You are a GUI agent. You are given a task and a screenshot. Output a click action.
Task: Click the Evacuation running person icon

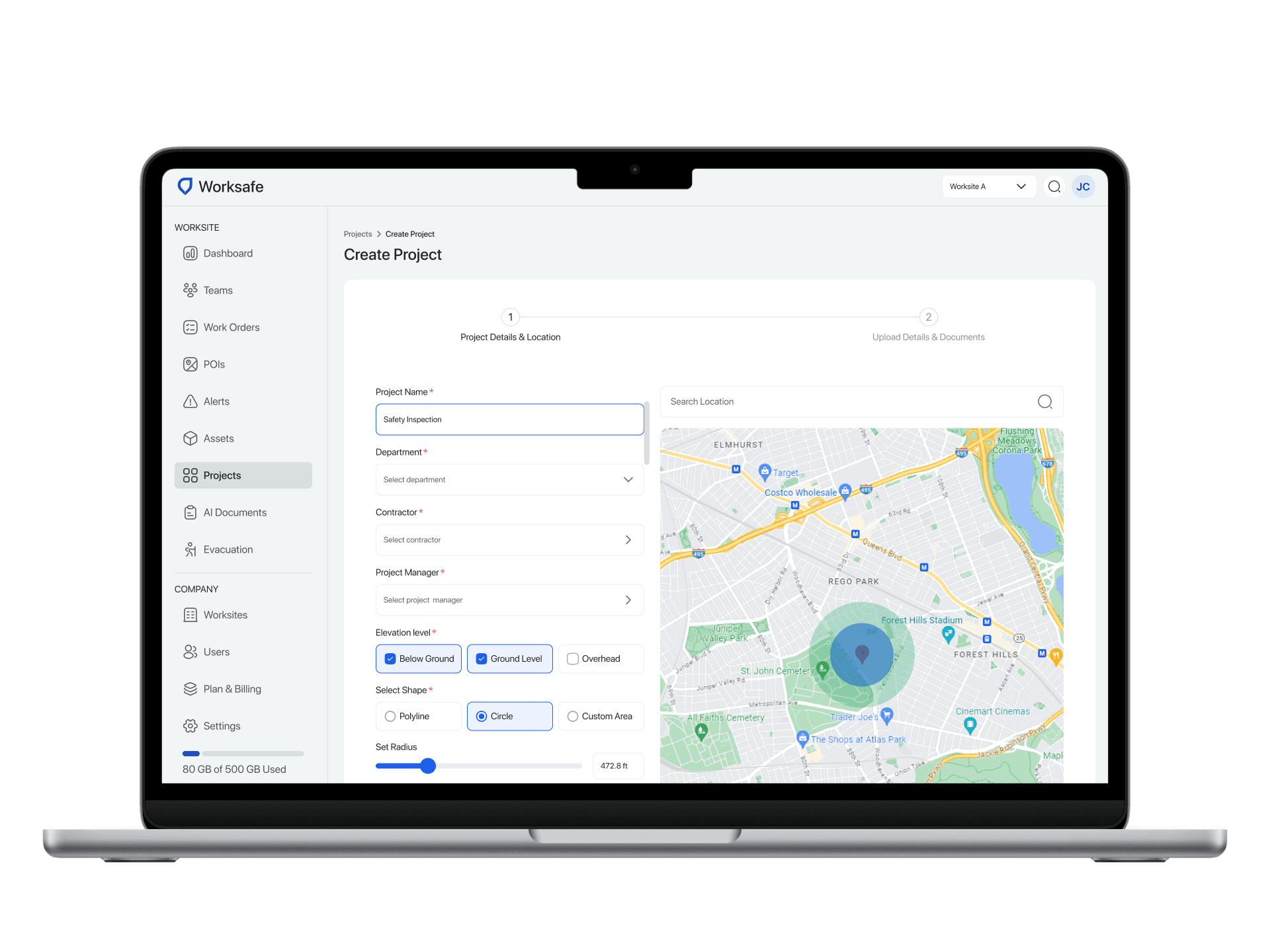(190, 549)
